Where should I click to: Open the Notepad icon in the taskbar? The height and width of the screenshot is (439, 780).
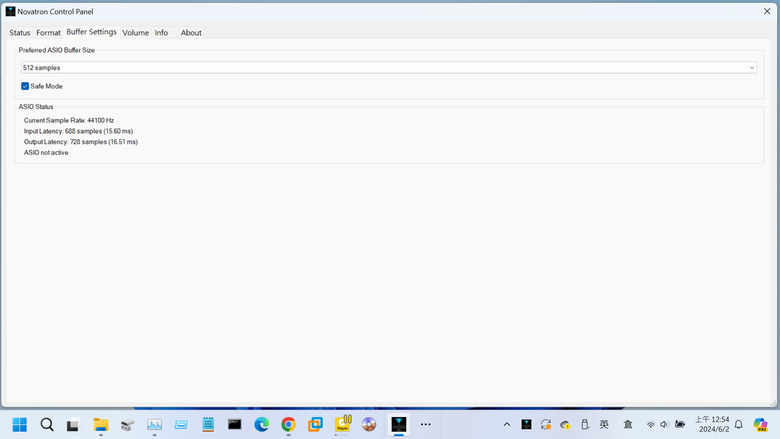pyautogui.click(x=208, y=425)
